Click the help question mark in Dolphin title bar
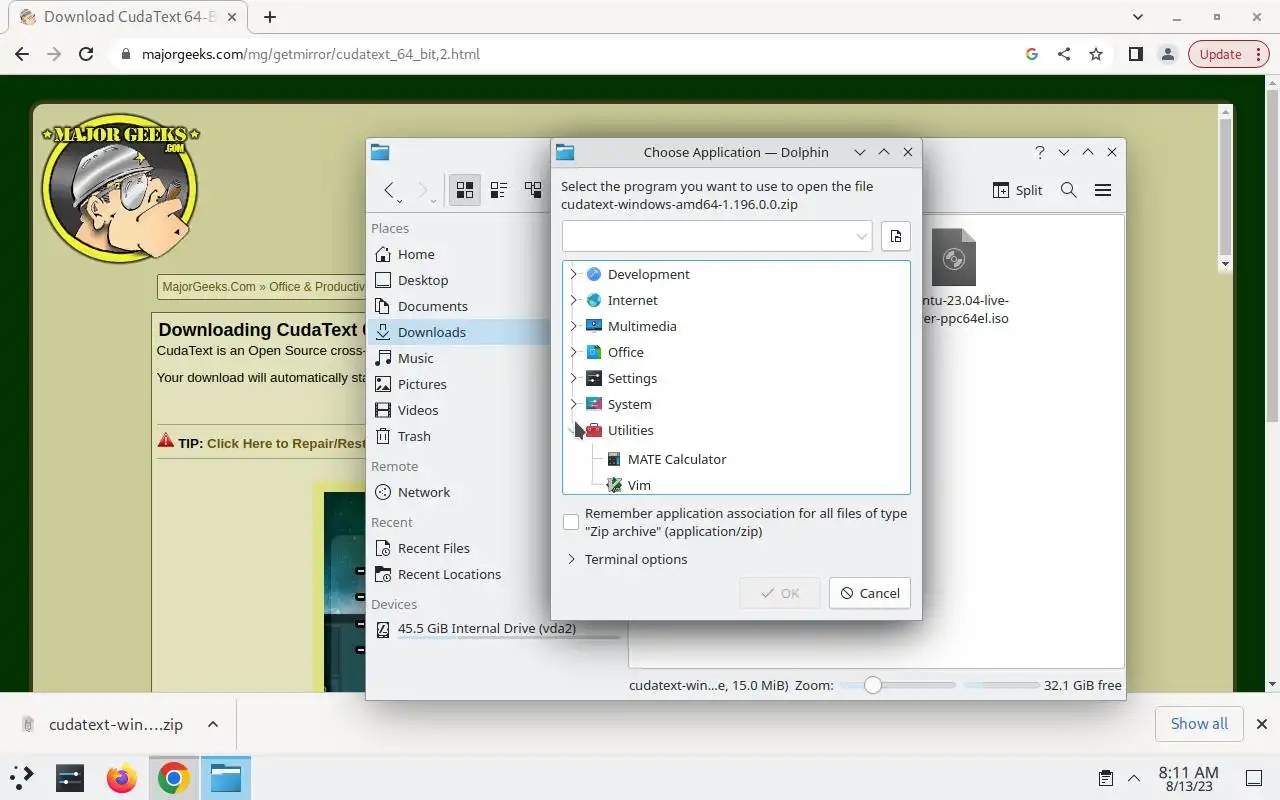This screenshot has height=800, width=1280. pos(1040,152)
